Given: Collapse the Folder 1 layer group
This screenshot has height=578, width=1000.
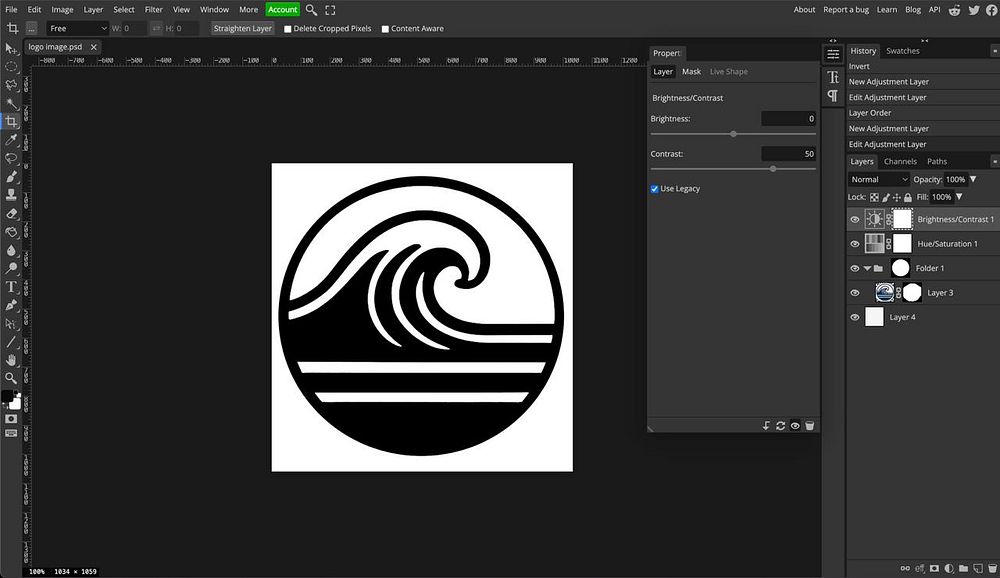Looking at the screenshot, I should coord(867,268).
